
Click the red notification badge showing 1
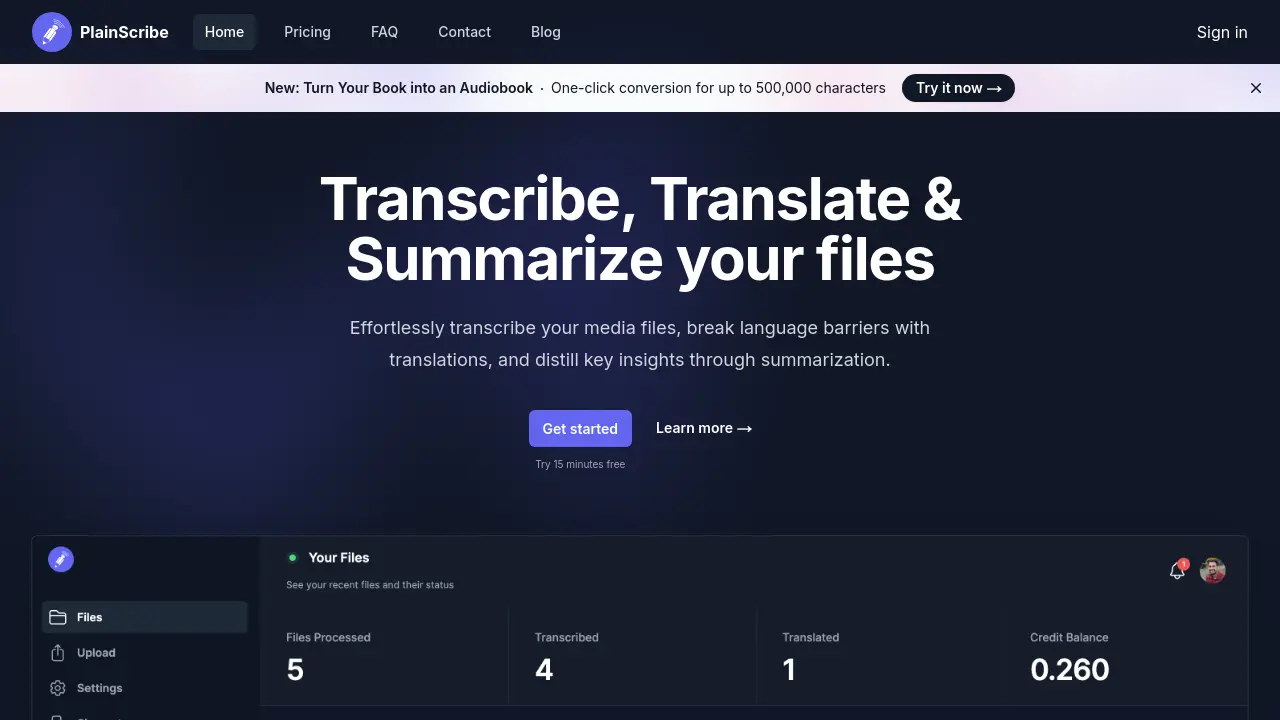pos(1184,563)
